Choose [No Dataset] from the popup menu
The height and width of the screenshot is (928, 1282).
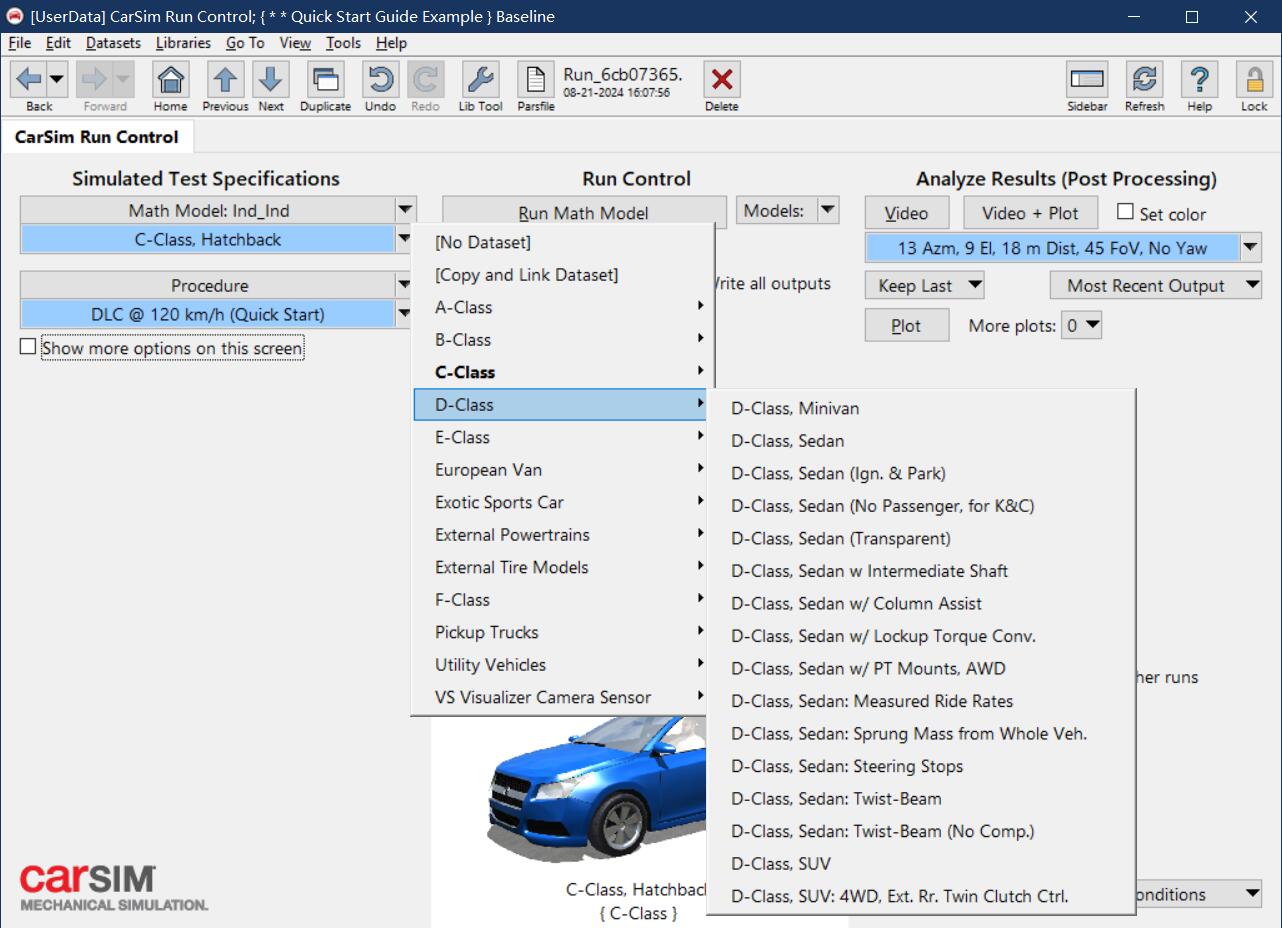[563, 242]
